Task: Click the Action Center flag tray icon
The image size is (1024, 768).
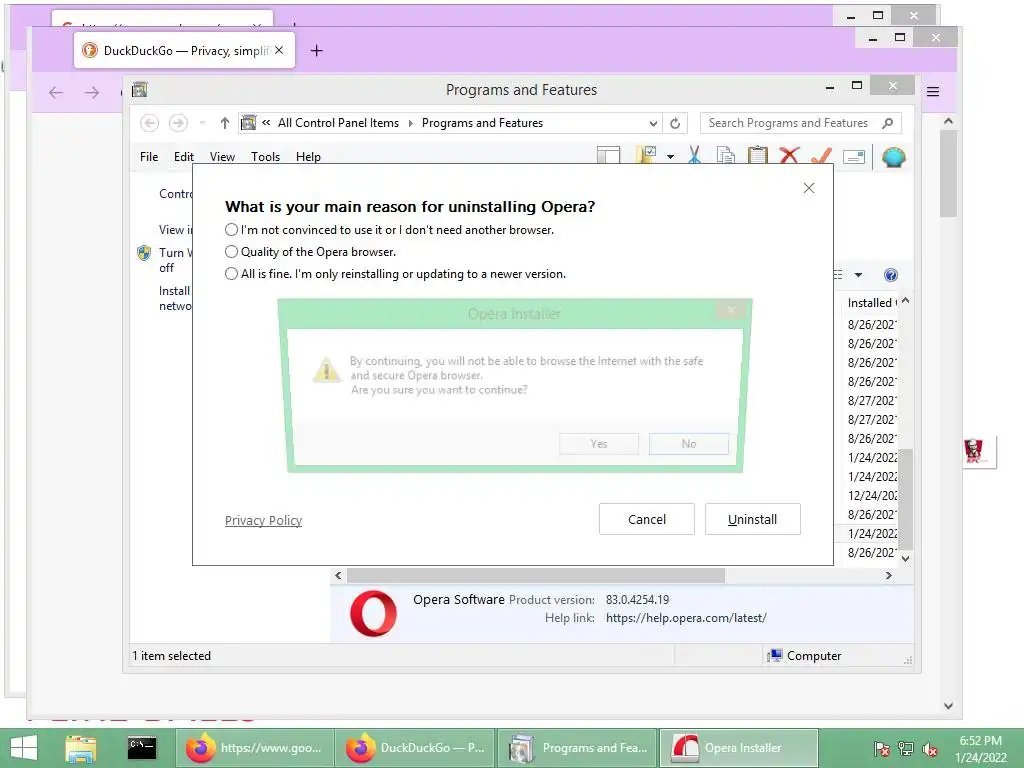Action: pos(881,749)
